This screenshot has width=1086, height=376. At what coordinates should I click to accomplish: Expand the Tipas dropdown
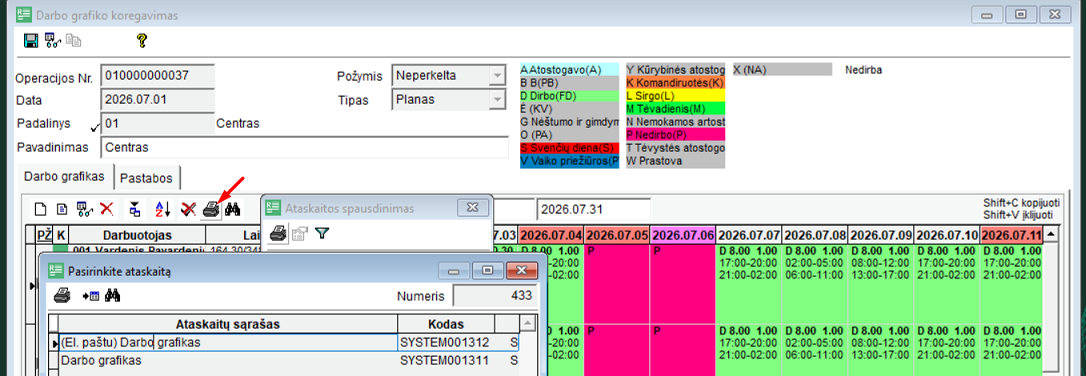[497, 100]
